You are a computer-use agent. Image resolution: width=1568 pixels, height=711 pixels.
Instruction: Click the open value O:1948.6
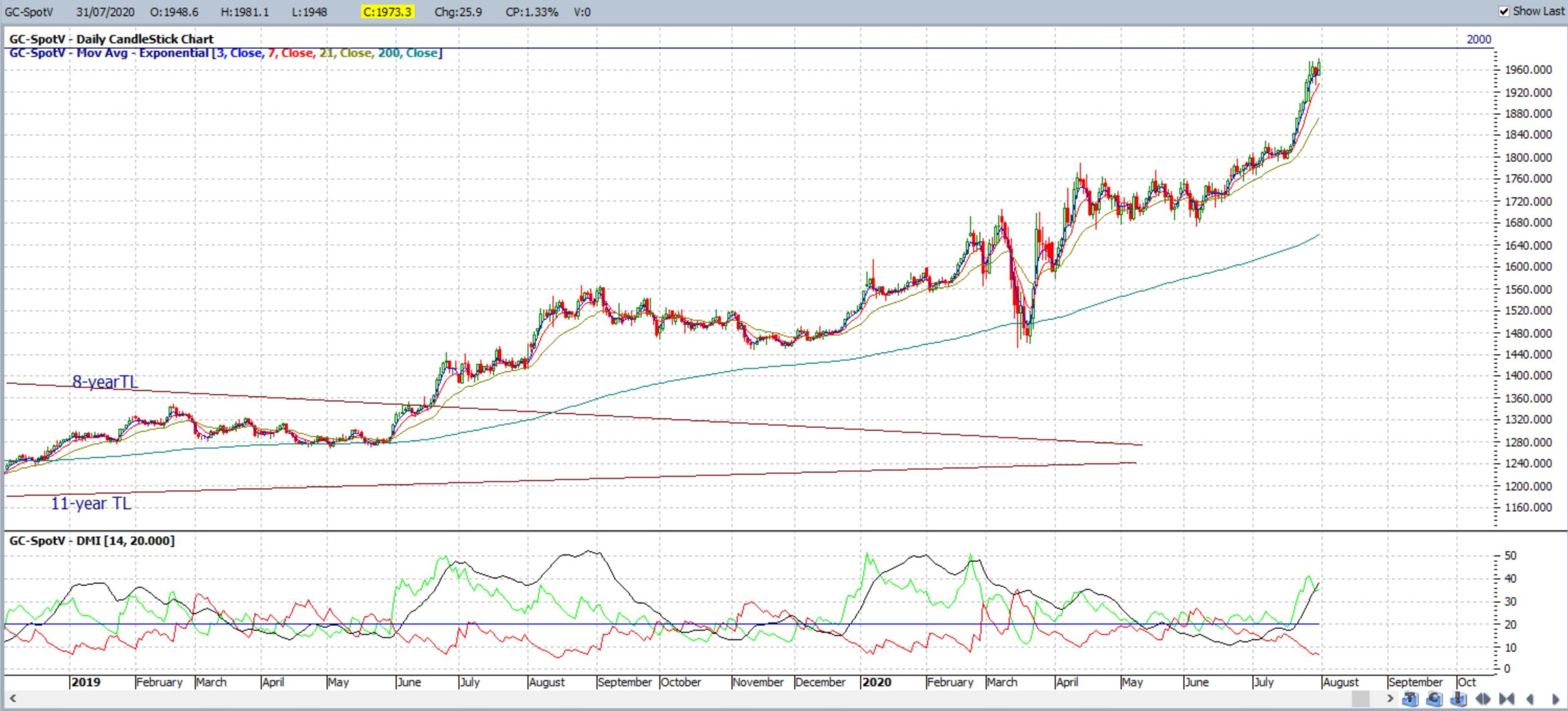click(174, 12)
